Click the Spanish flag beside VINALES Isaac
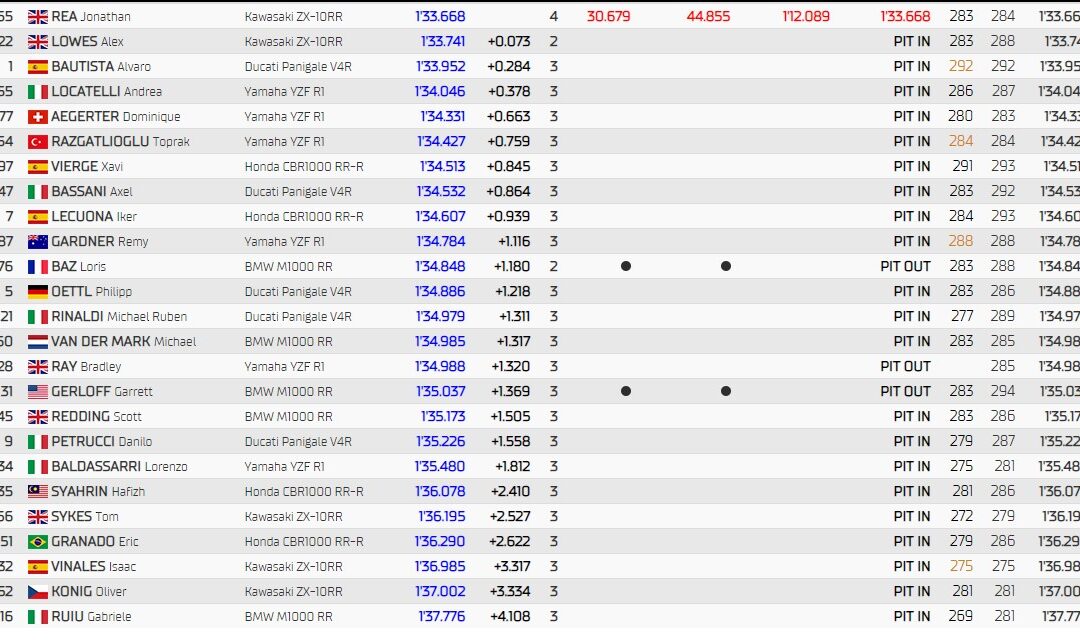This screenshot has width=1080, height=643. 38,567
